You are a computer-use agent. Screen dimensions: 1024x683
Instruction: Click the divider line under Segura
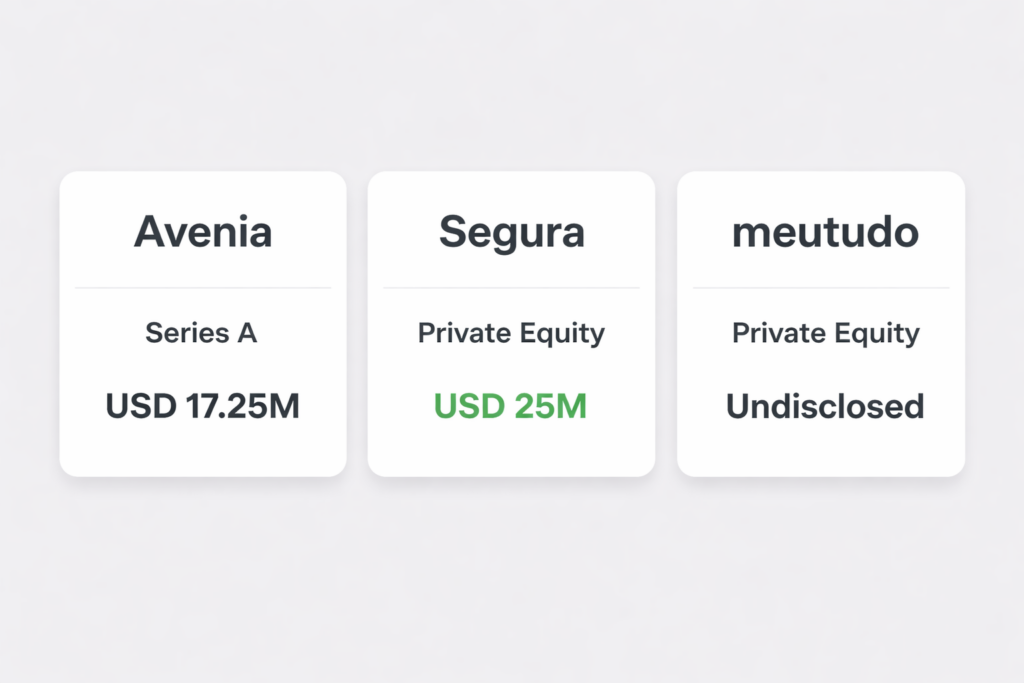pos(511,288)
